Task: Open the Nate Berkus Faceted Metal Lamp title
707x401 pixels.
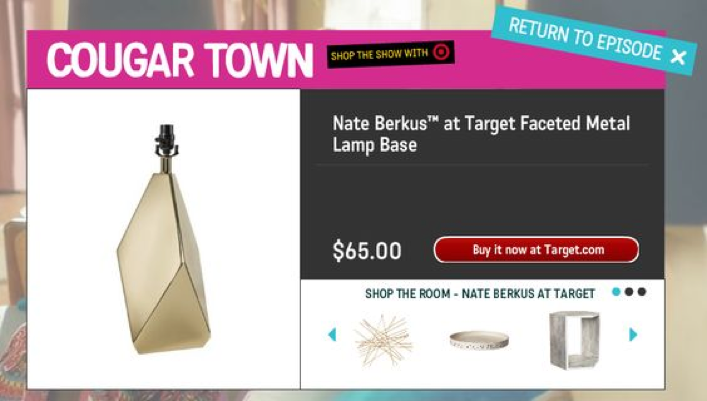Action: pyautogui.click(x=481, y=134)
